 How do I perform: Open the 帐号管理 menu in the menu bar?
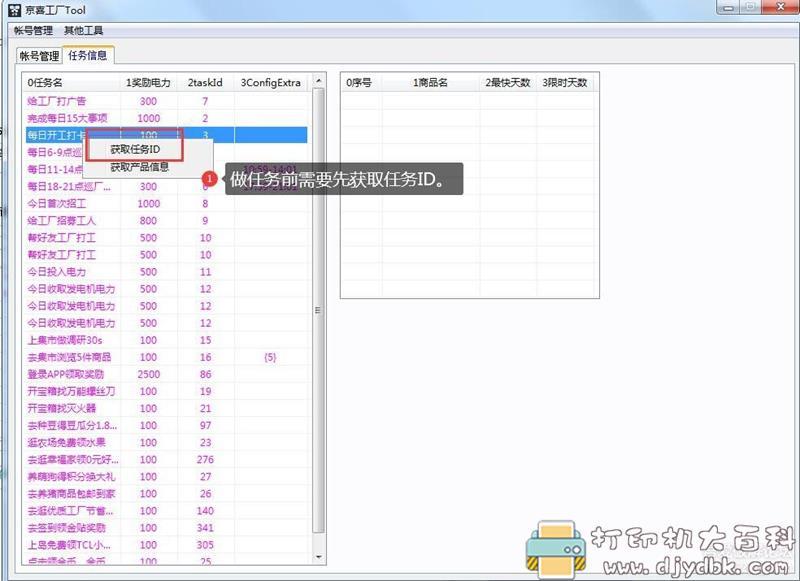(x=33, y=31)
